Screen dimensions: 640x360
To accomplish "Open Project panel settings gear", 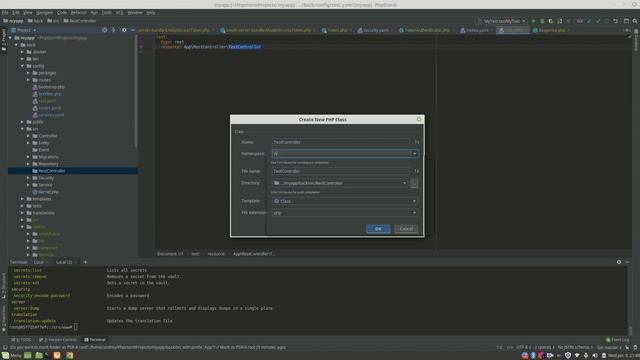I will 124,30.
